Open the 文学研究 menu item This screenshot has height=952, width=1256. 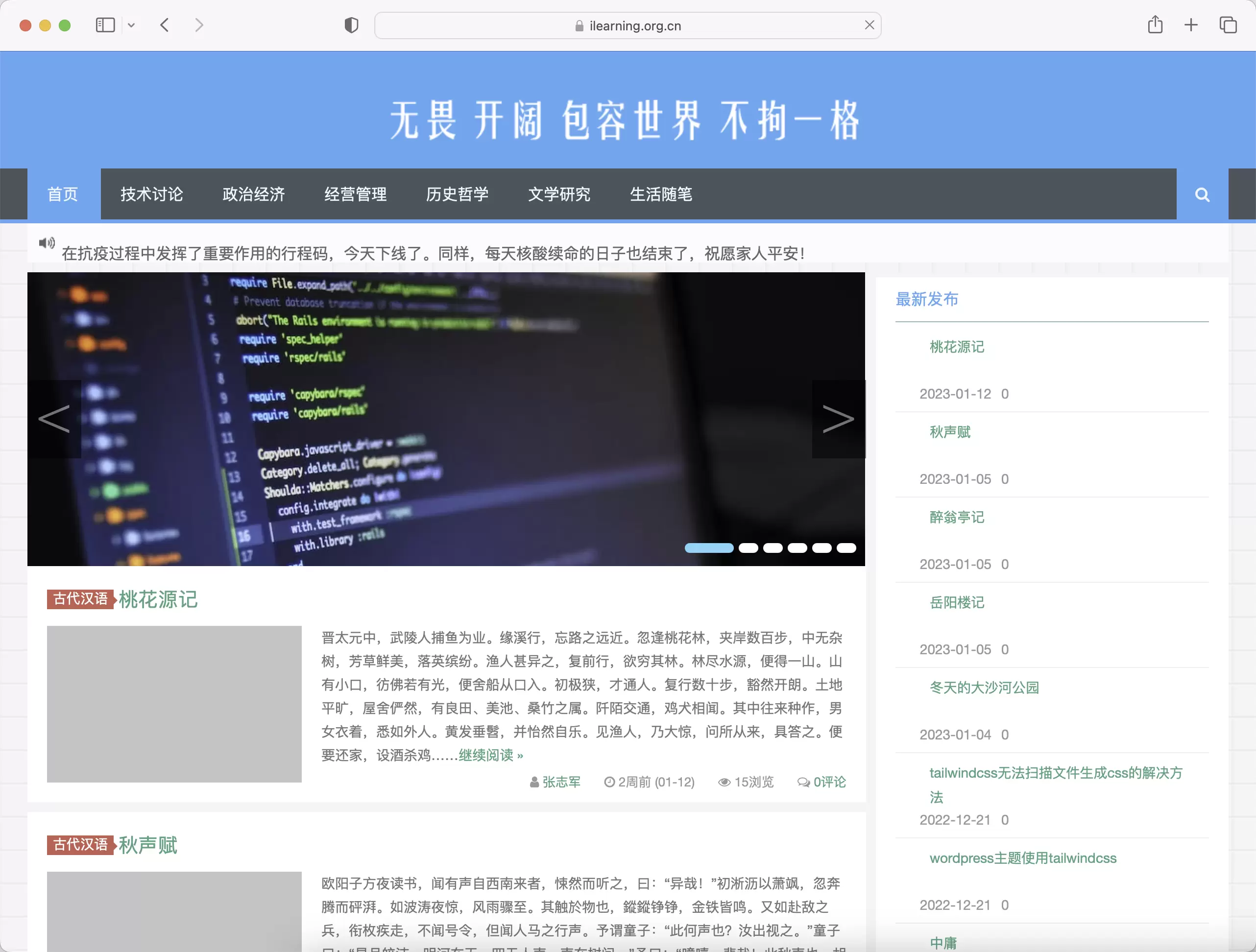[x=559, y=194]
